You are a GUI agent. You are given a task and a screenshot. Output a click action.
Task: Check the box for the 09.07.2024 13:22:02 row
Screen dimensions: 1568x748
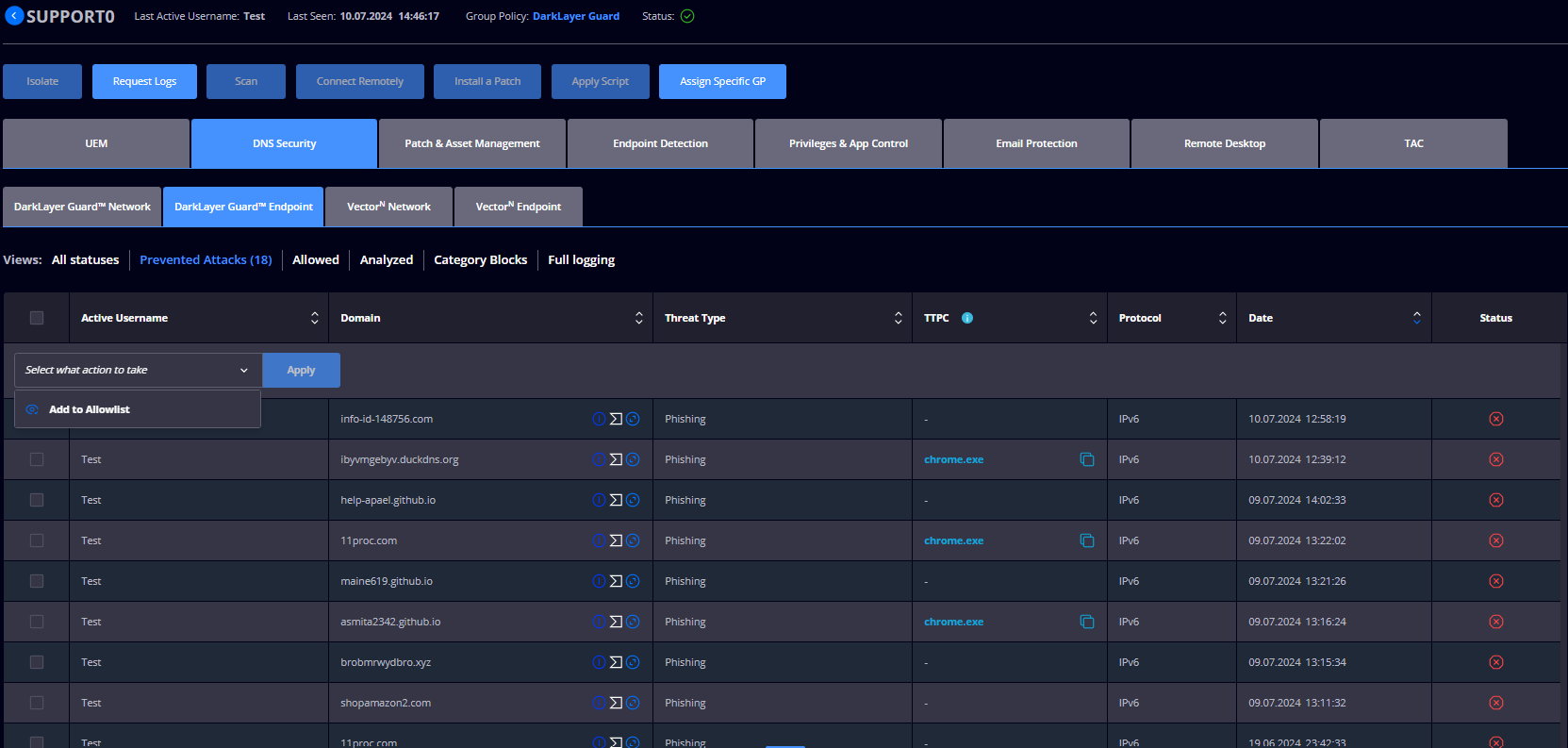(37, 540)
